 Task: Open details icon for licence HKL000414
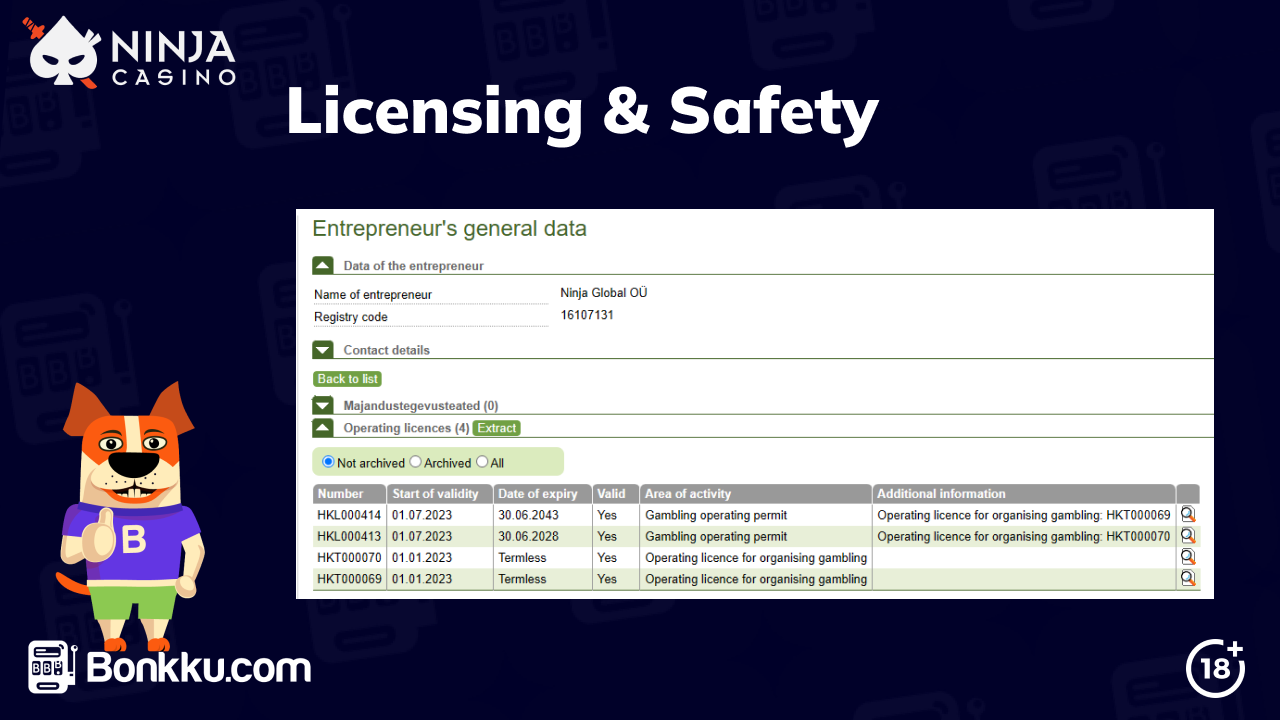tap(1188, 514)
